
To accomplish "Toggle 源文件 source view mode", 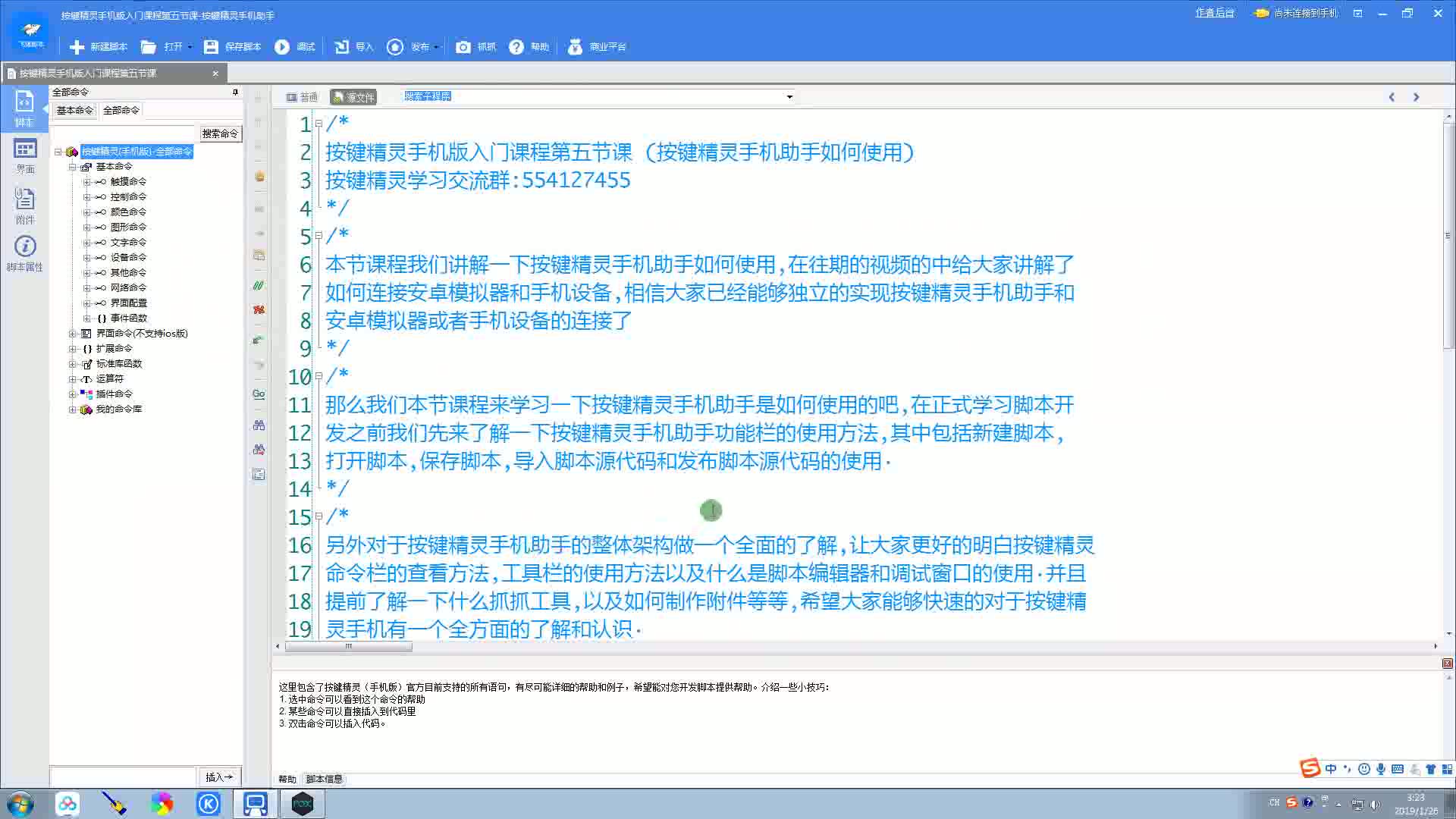I will pos(353,97).
